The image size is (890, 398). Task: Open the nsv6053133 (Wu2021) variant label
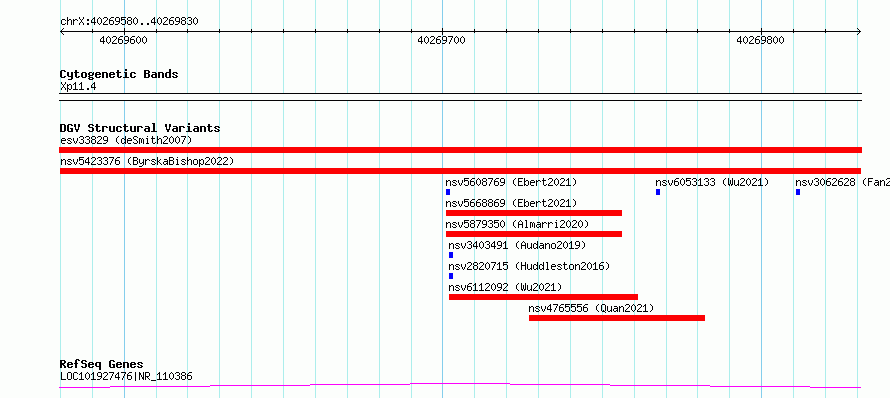click(x=712, y=182)
